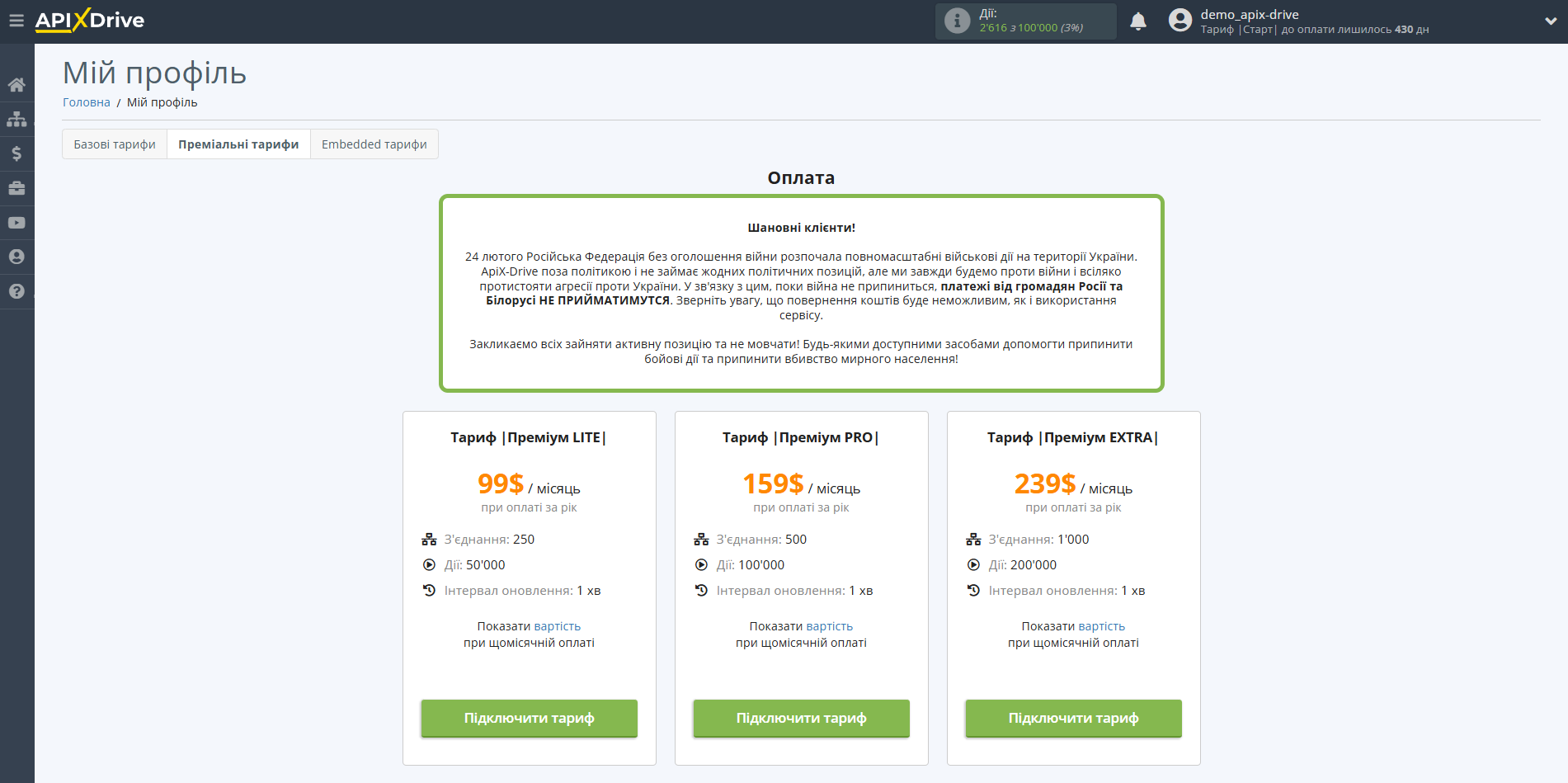Click the Тариф |Преміум PRO| heading
Screen dimensions: 1568x783
point(801,437)
